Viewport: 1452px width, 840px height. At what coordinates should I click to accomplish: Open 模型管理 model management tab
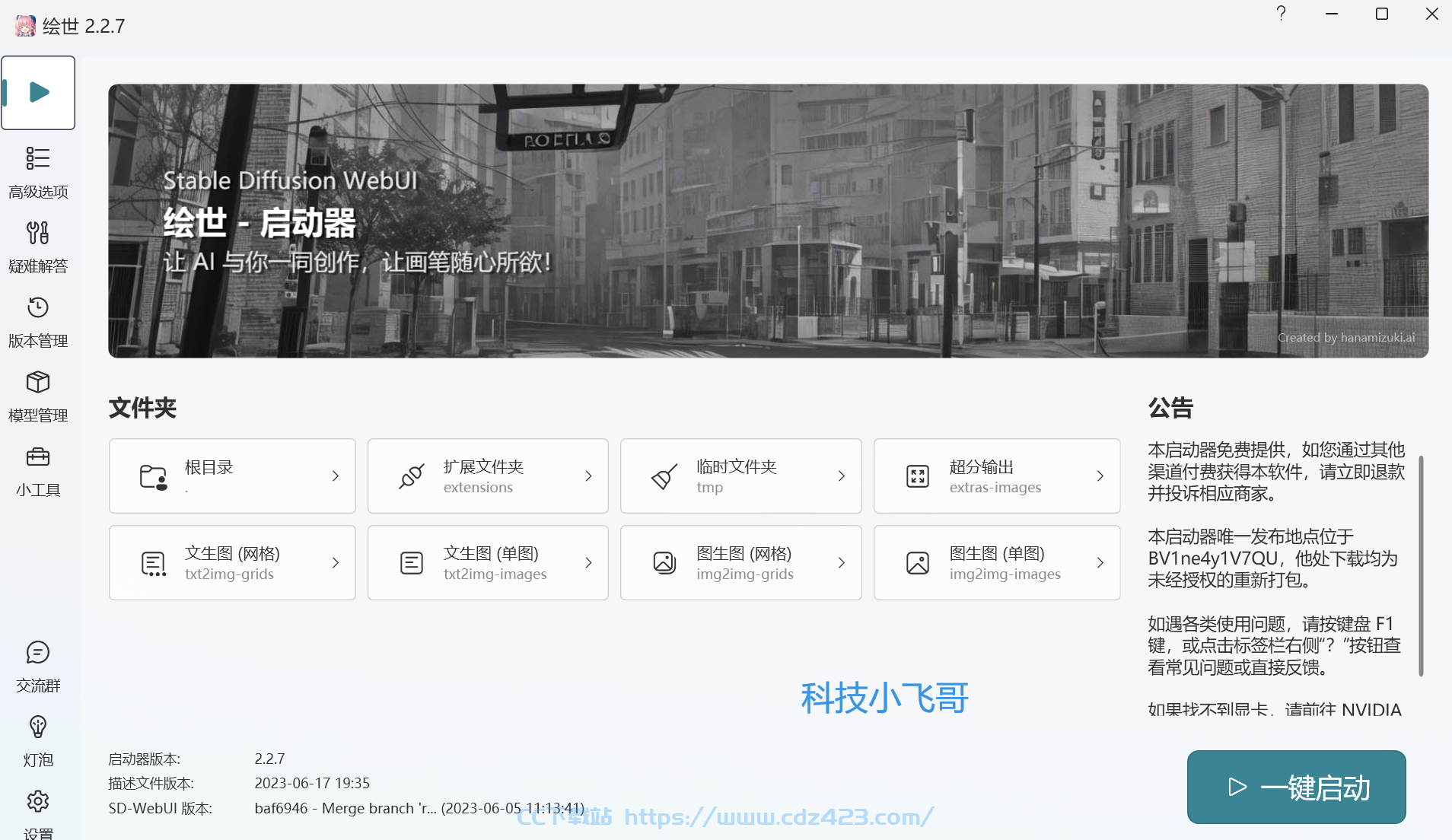(38, 396)
